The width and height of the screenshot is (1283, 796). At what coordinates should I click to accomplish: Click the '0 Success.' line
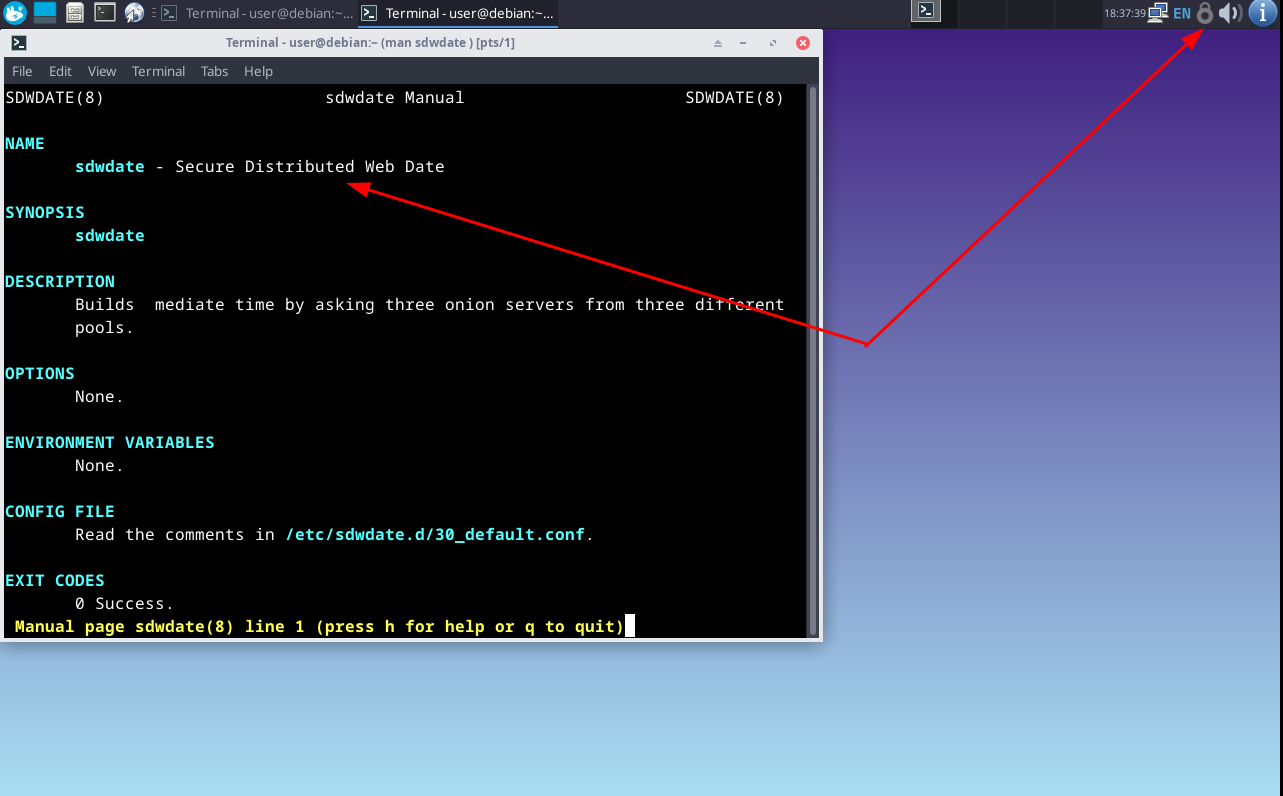[x=125, y=604]
